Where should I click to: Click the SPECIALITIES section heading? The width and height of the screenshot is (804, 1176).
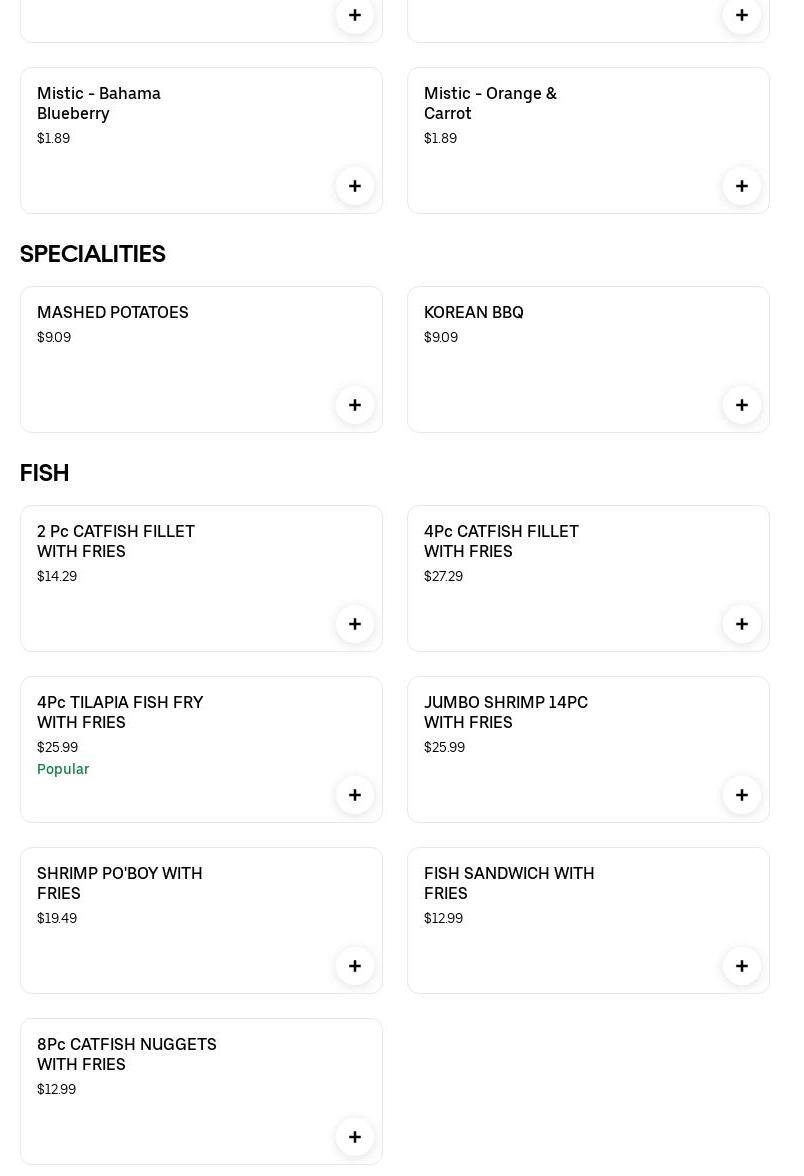point(93,254)
